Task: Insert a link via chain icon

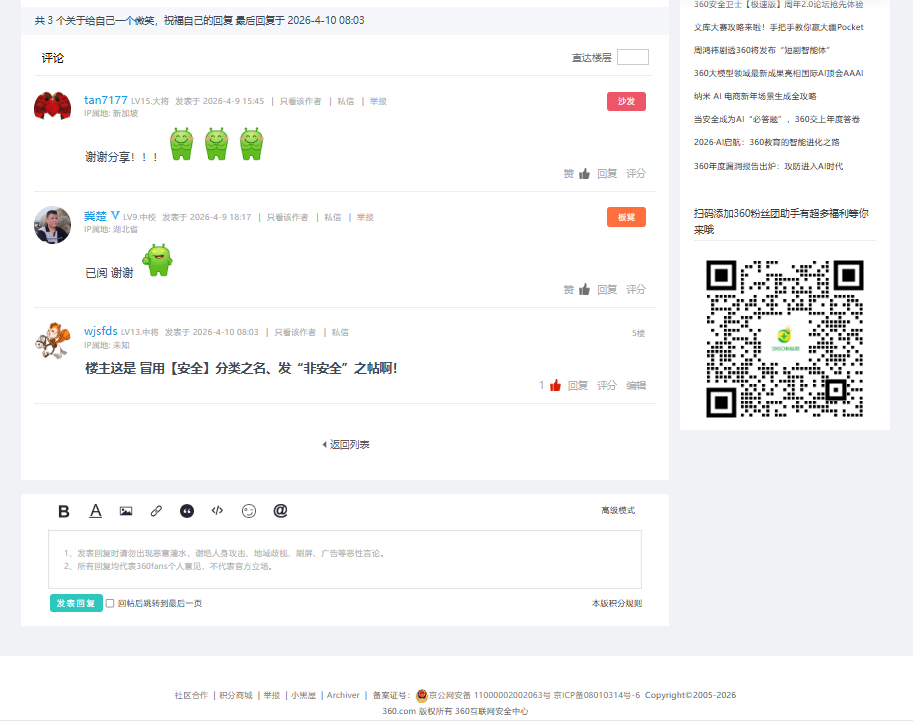Action: pyautogui.click(x=156, y=511)
